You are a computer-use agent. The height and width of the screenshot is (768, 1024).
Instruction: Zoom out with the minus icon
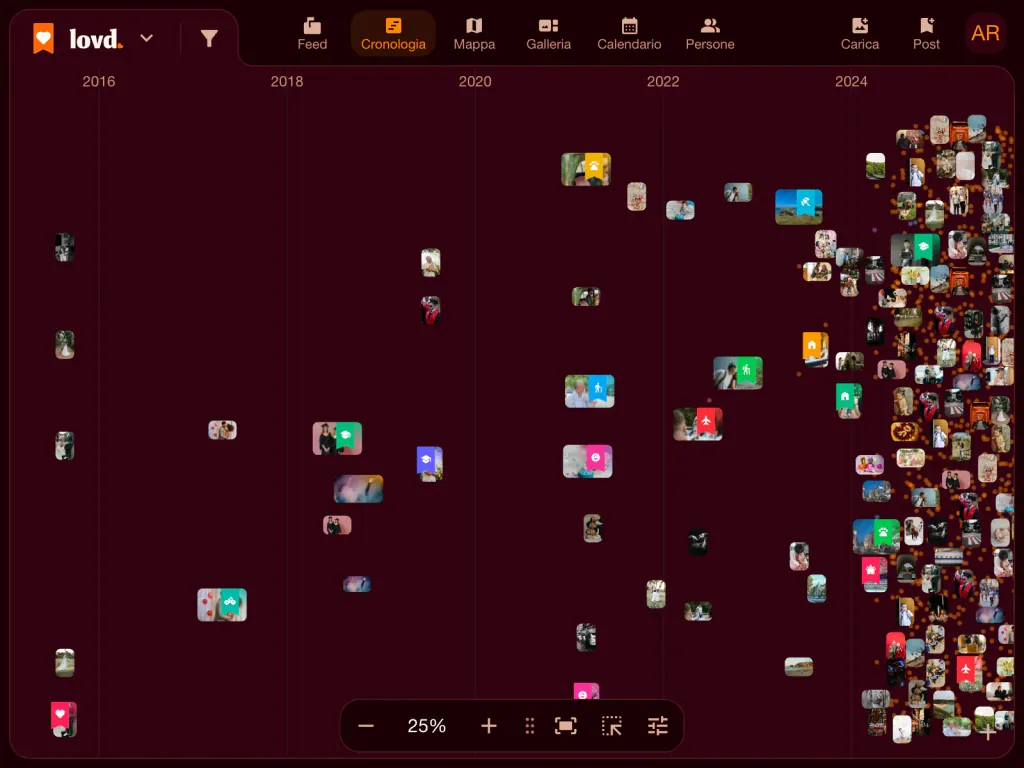point(366,726)
